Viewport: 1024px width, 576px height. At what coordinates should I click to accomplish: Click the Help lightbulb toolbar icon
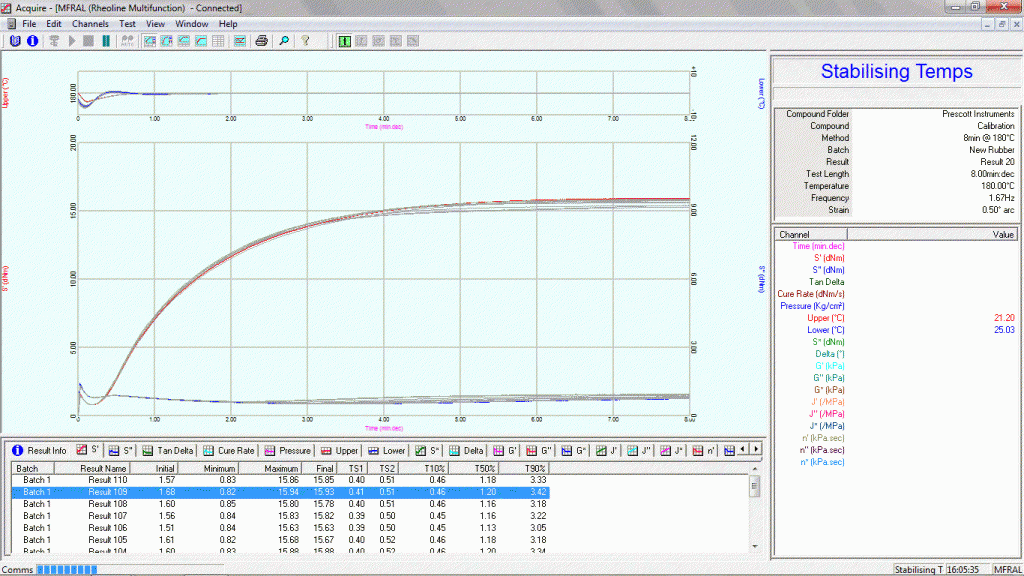tap(305, 41)
